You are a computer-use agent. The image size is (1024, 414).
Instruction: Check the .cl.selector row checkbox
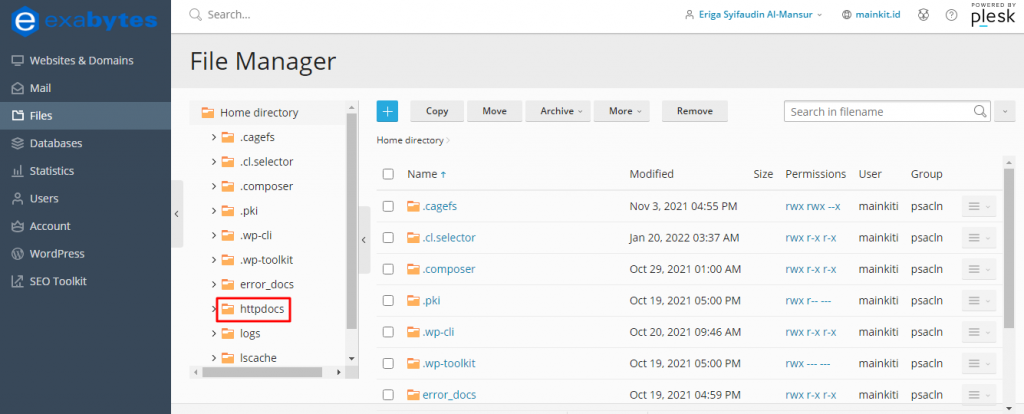[x=389, y=238]
